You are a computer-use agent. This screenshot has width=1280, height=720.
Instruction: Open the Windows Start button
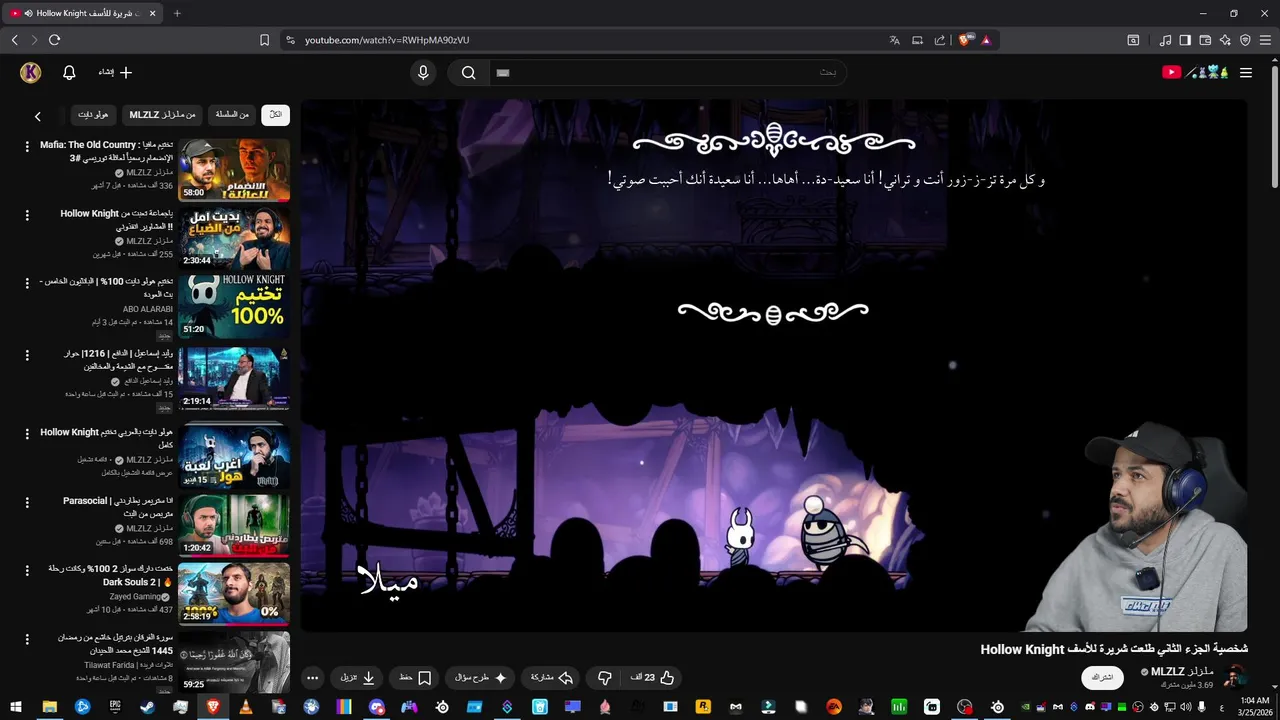tap(15, 706)
